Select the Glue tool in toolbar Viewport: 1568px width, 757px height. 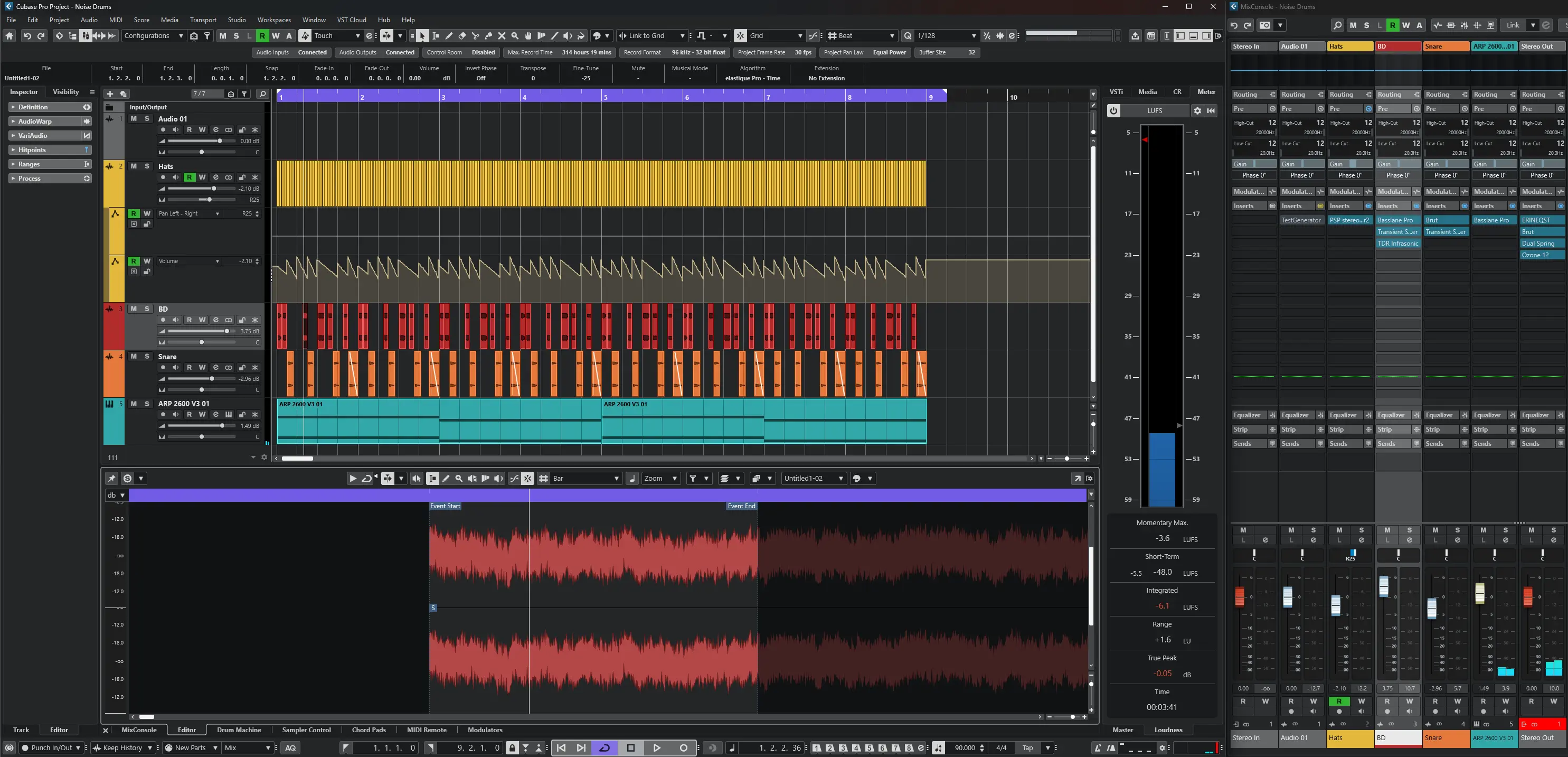[x=489, y=36]
